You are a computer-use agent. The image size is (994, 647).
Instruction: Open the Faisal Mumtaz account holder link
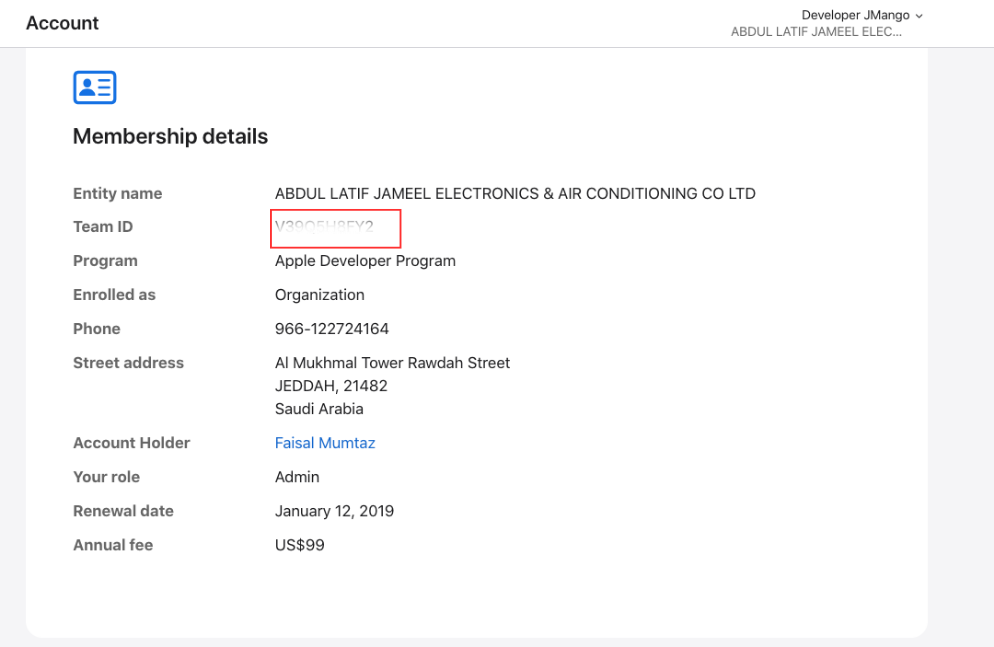tap(325, 443)
